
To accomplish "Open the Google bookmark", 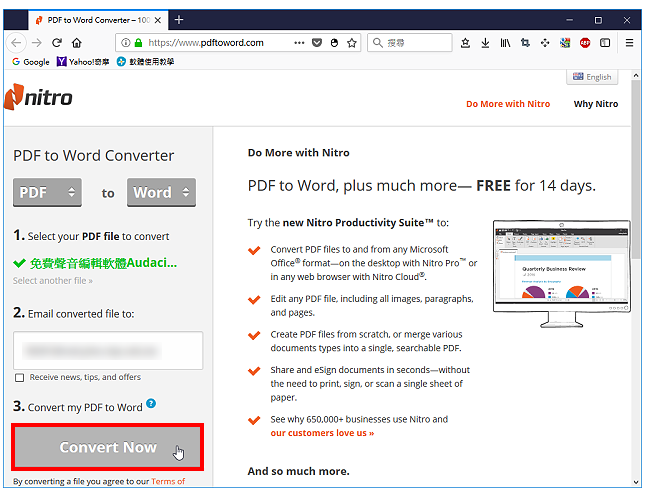I will (31, 62).
